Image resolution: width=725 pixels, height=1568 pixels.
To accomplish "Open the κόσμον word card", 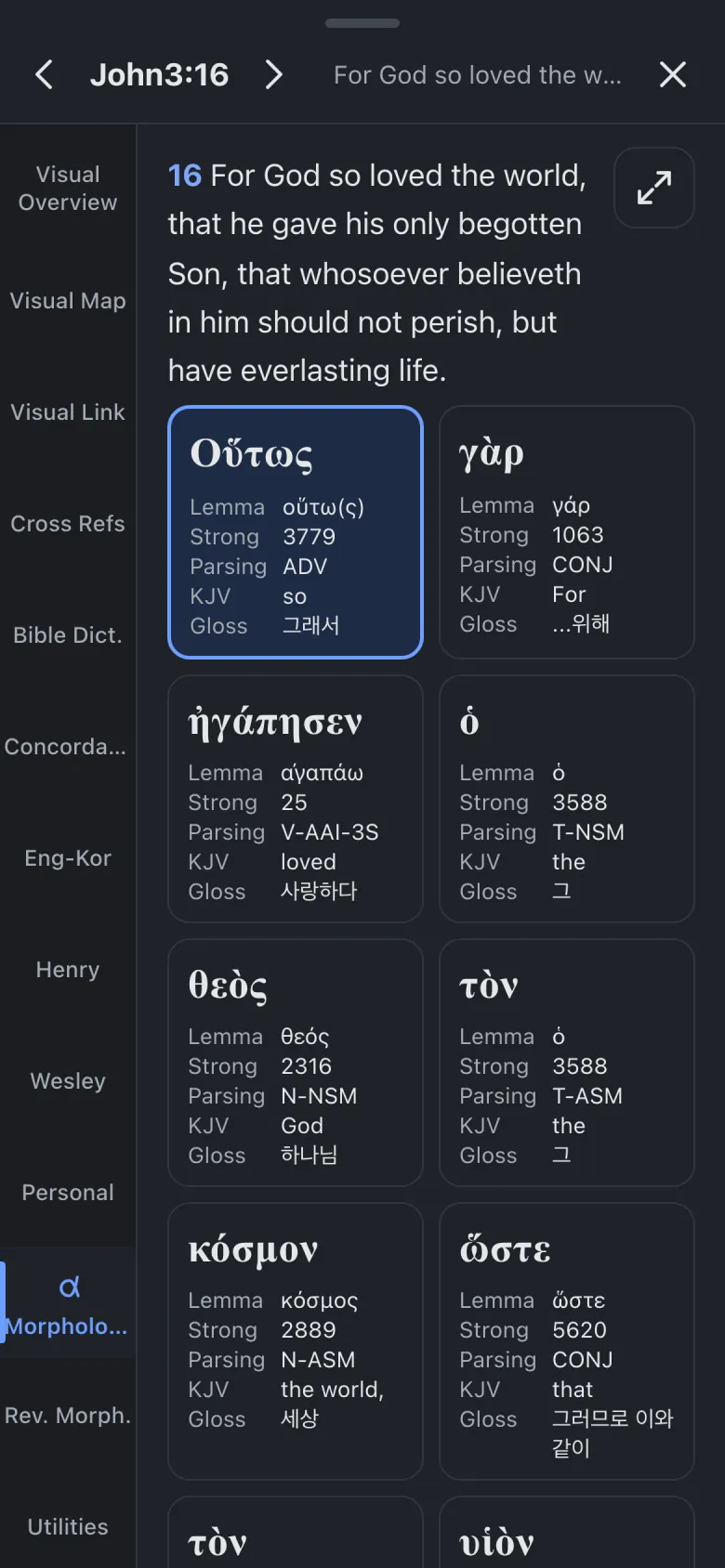I will (x=296, y=1341).
